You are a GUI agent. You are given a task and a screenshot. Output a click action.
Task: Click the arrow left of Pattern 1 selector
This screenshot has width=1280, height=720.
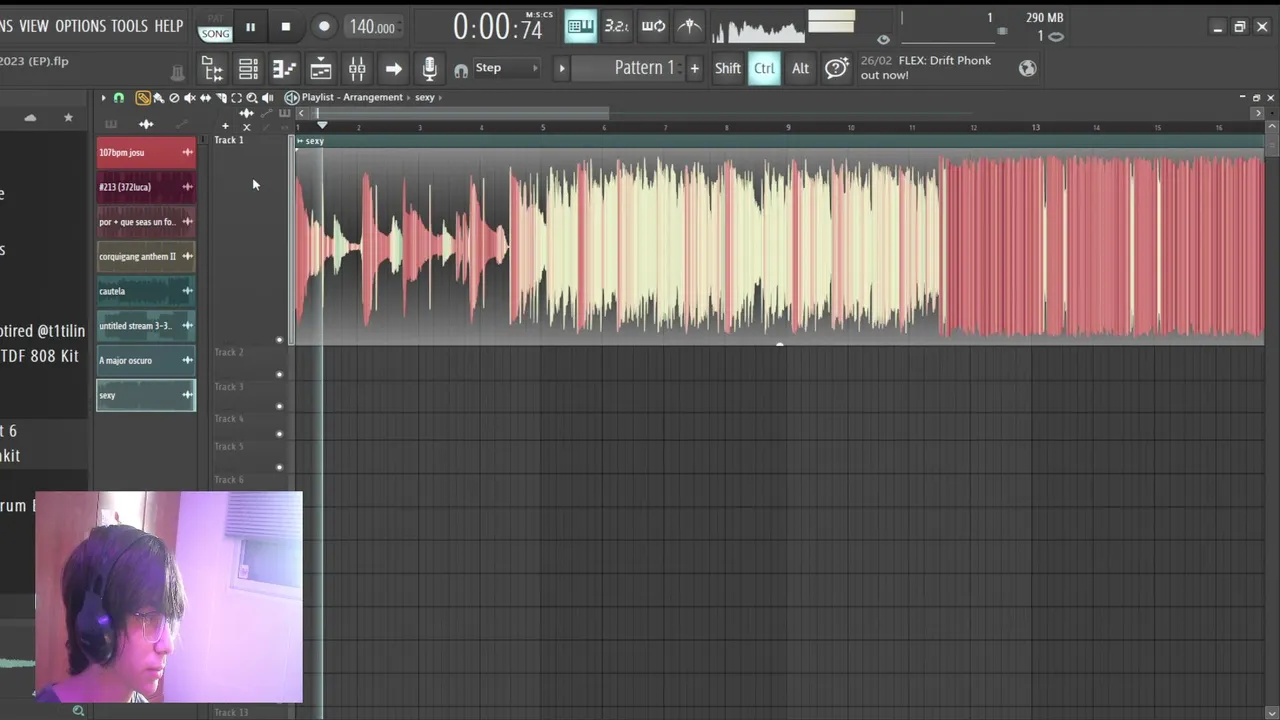[561, 68]
